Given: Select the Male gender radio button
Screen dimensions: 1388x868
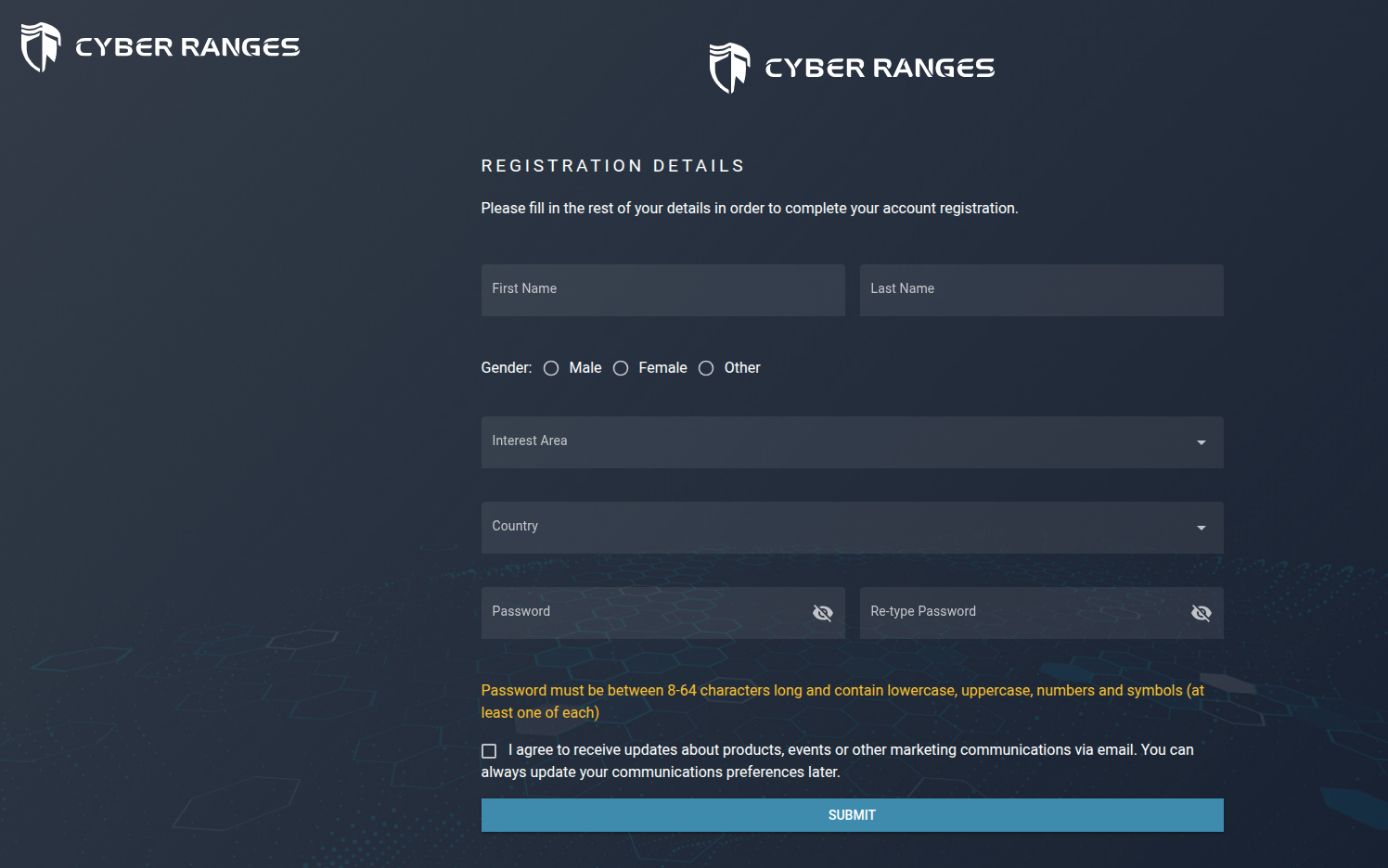Looking at the screenshot, I should 551,368.
